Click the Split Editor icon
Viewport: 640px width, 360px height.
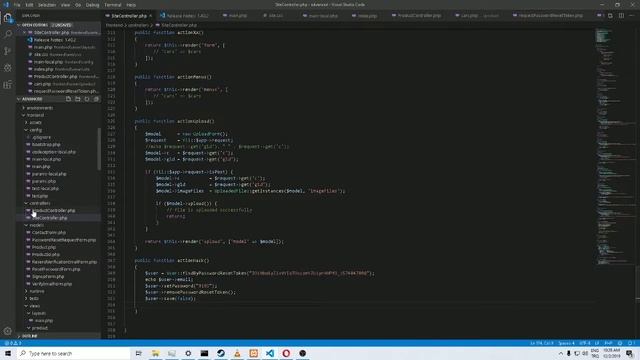coord(621,16)
